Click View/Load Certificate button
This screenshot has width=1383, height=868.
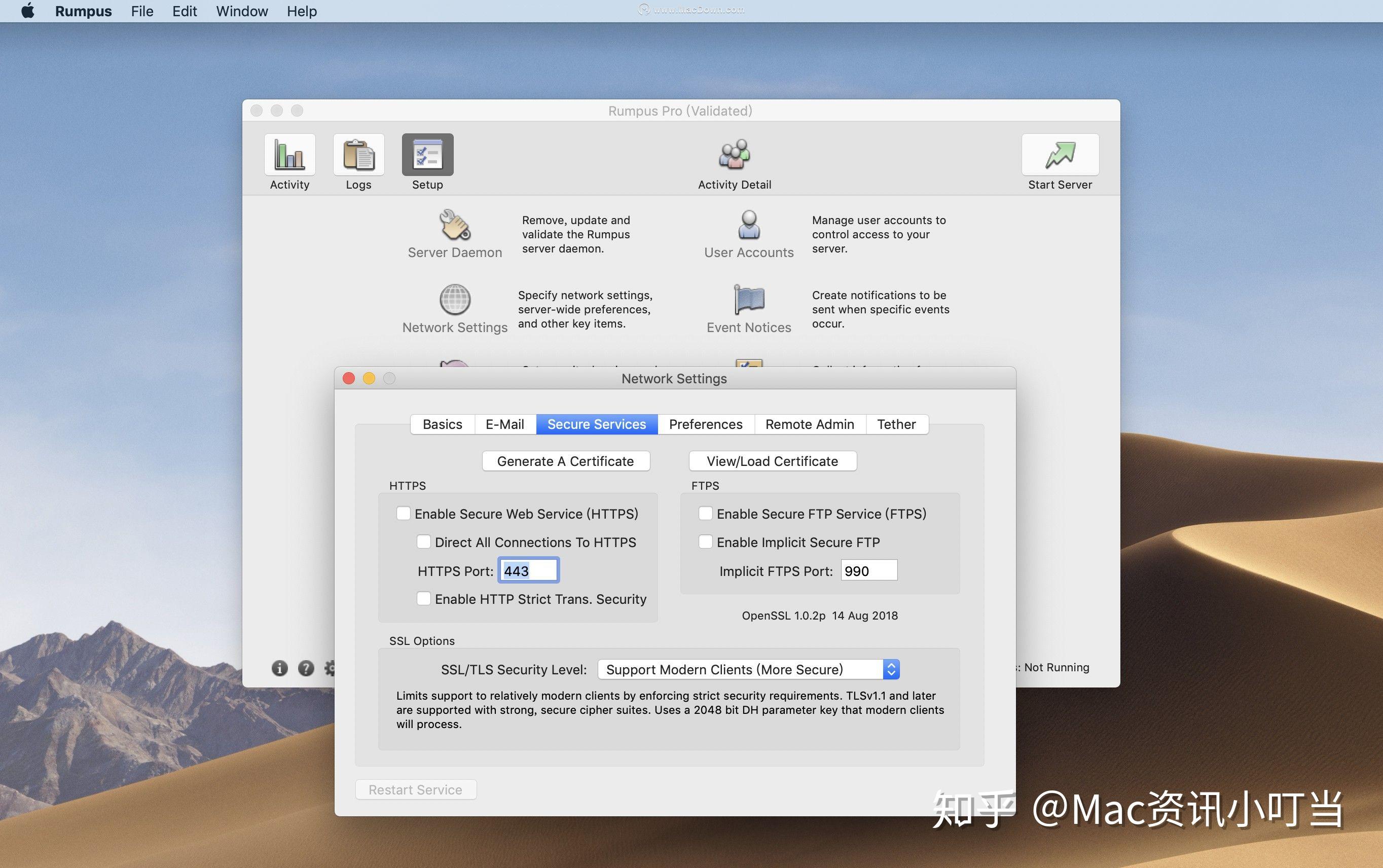coord(773,461)
